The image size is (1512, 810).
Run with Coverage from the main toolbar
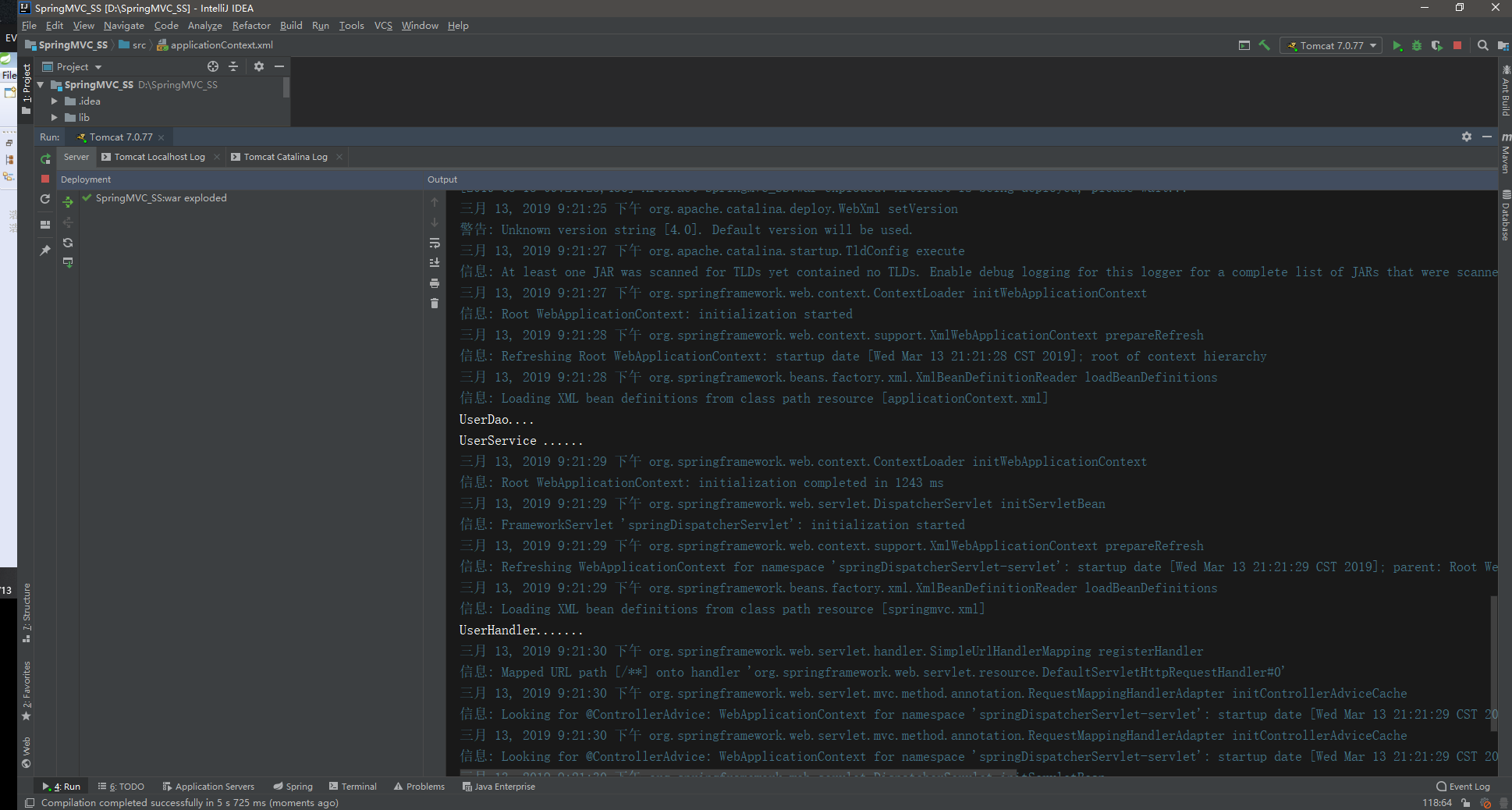[x=1436, y=46]
